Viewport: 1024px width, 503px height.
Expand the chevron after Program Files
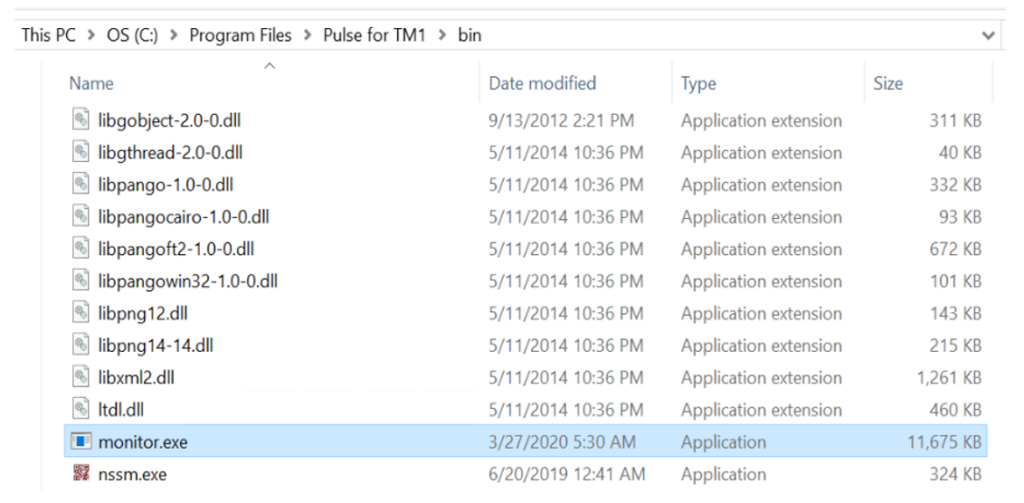coord(307,36)
